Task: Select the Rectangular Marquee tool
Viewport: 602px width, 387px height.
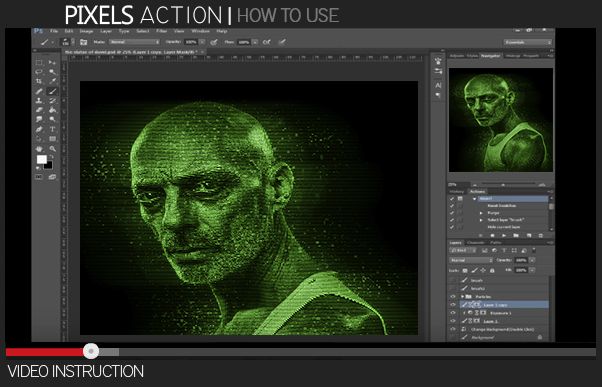Action: [x=39, y=62]
